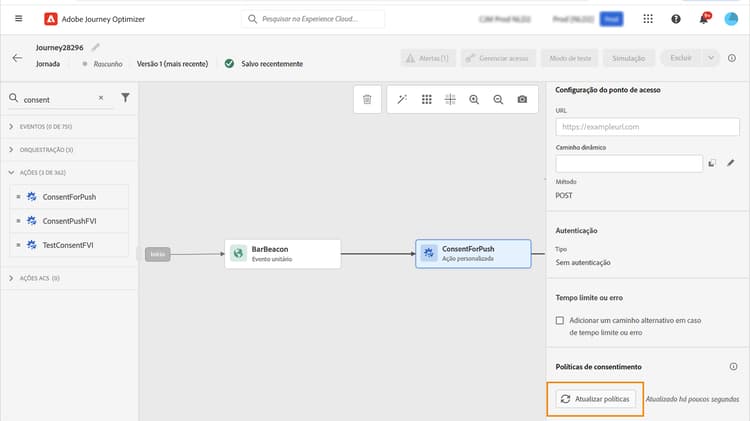Image resolution: width=750 pixels, height=421 pixels.
Task: Enable alternative path on timeout or error checkbox
Action: coord(561,320)
